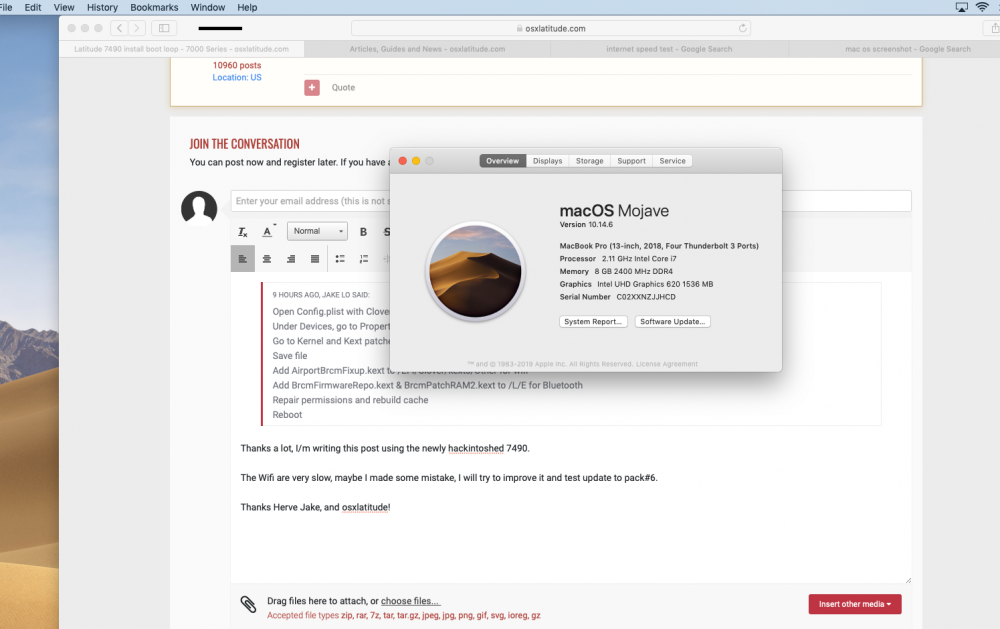
Task: Toggle justified text alignment
Action: [313, 258]
